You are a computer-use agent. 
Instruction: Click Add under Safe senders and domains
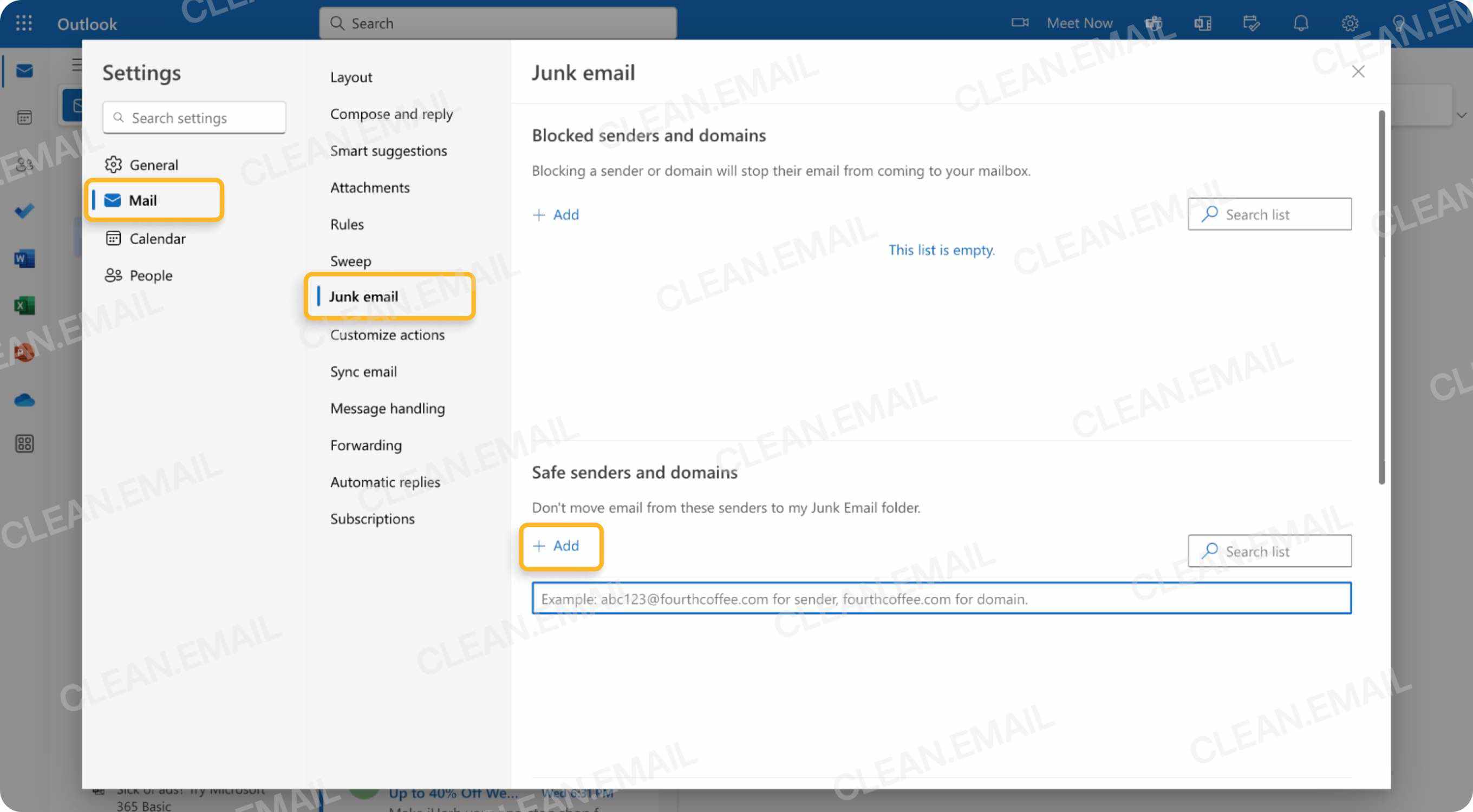coord(561,546)
